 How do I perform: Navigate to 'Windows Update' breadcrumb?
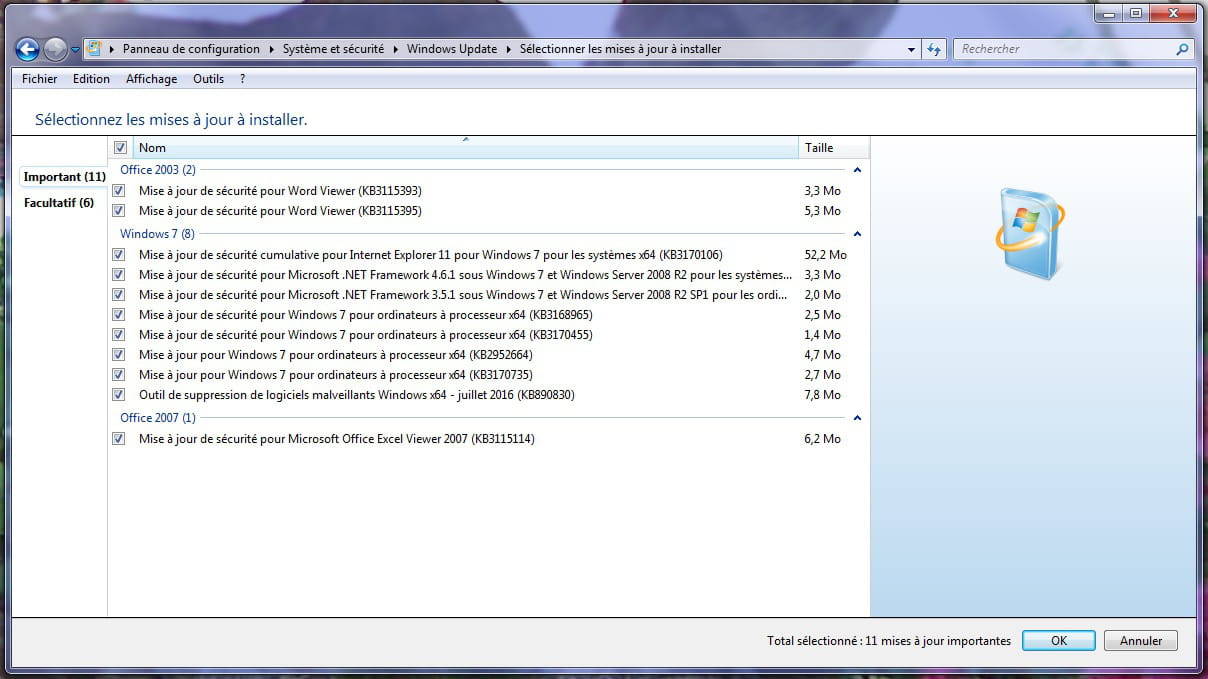point(452,49)
